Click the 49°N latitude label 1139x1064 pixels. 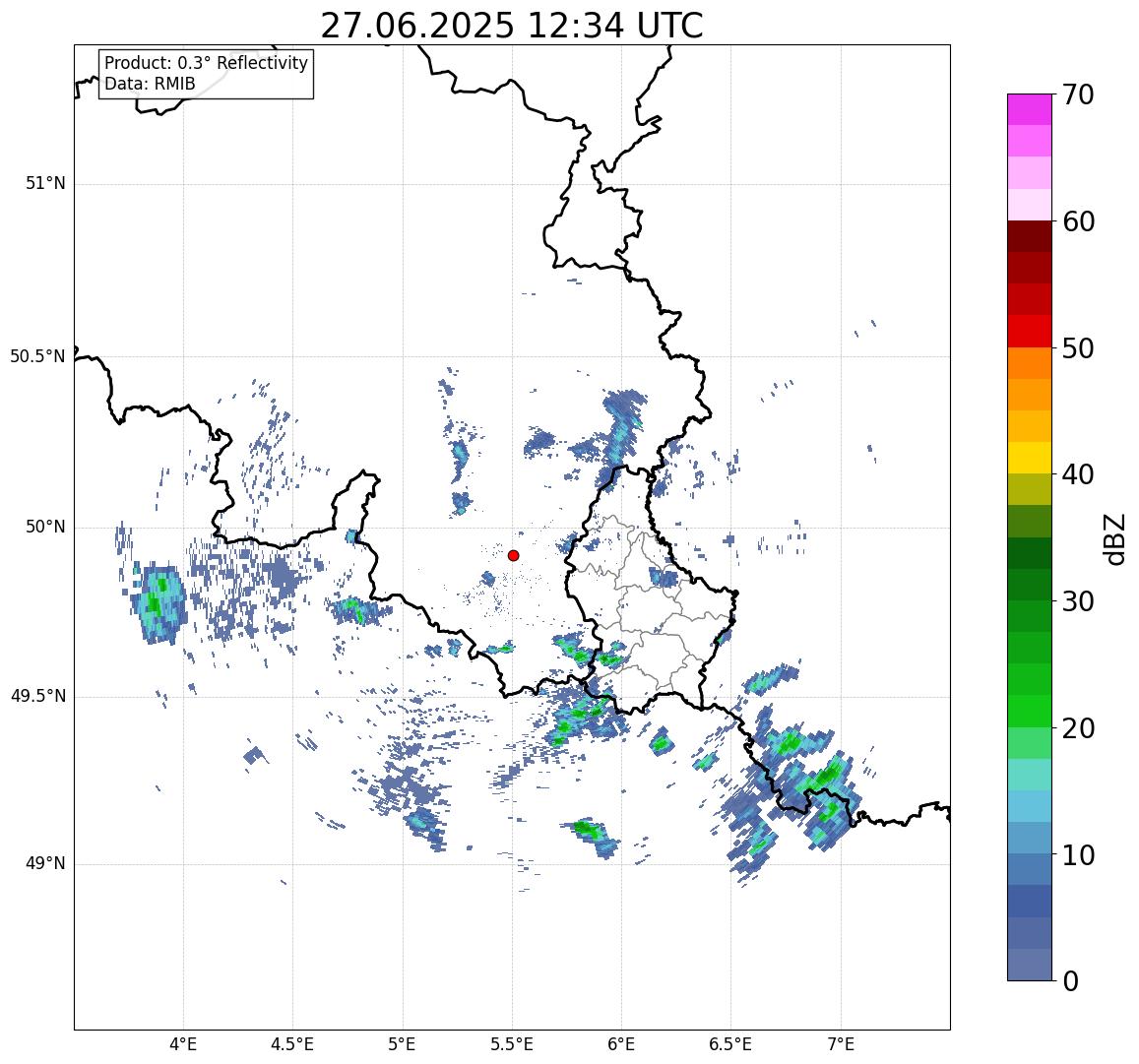coord(45,863)
